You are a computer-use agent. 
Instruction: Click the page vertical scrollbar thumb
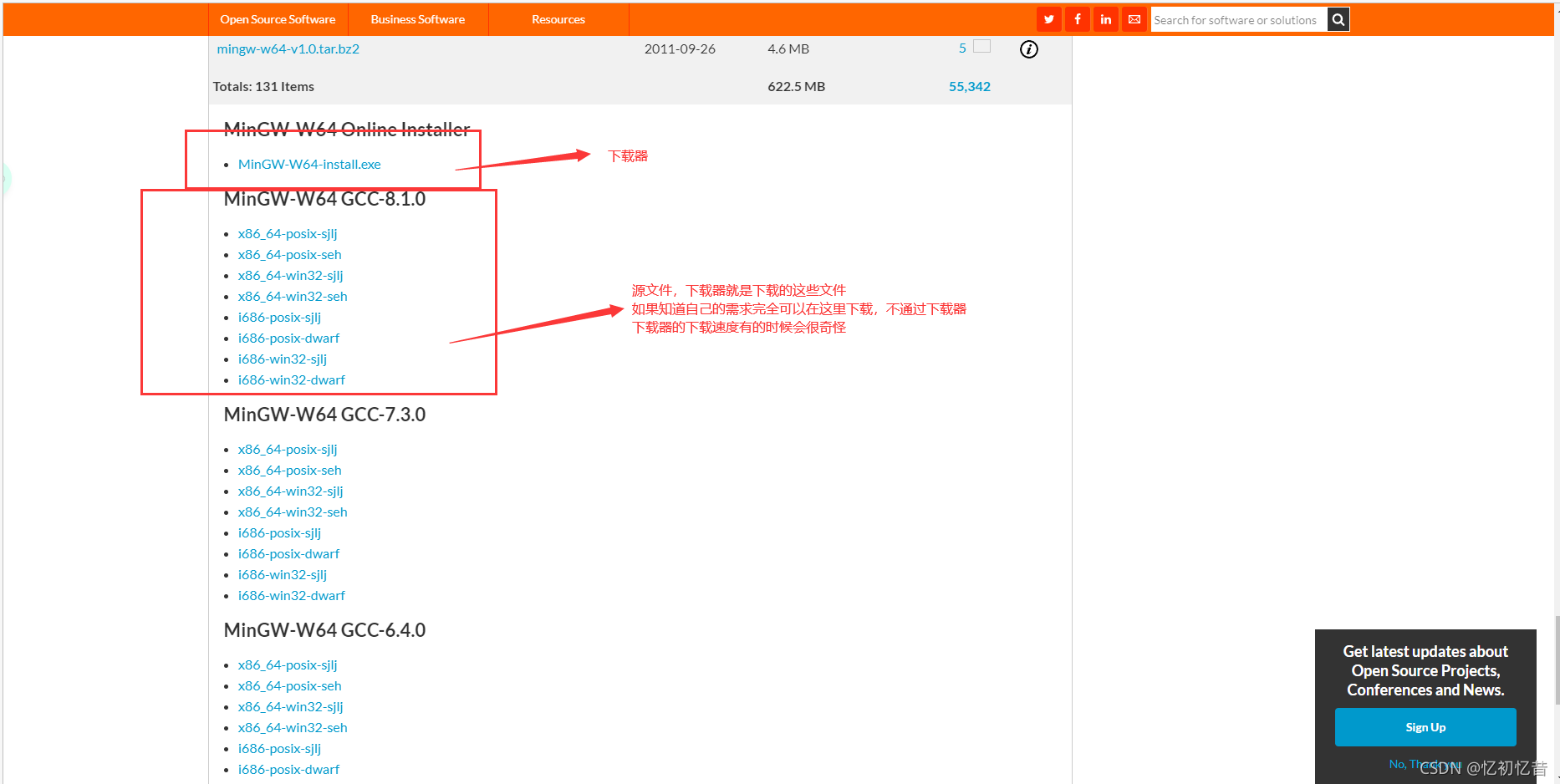tap(1557, 660)
